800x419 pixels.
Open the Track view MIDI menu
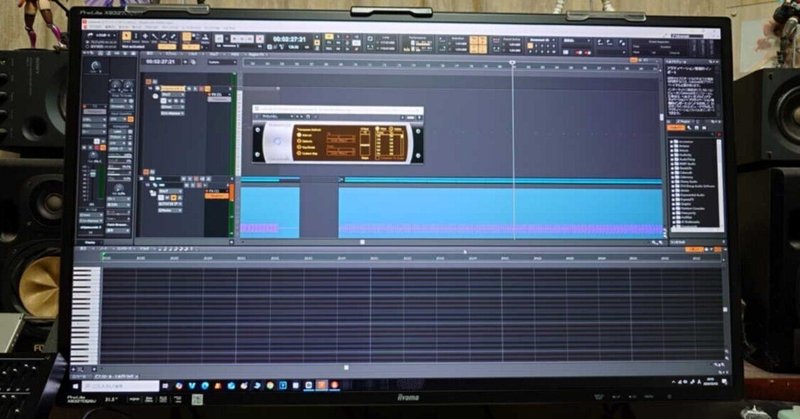tap(235, 55)
